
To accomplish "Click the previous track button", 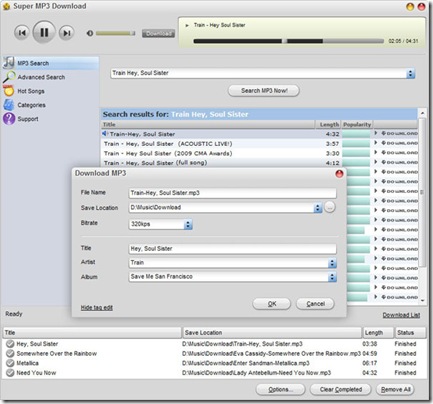I will 22,33.
